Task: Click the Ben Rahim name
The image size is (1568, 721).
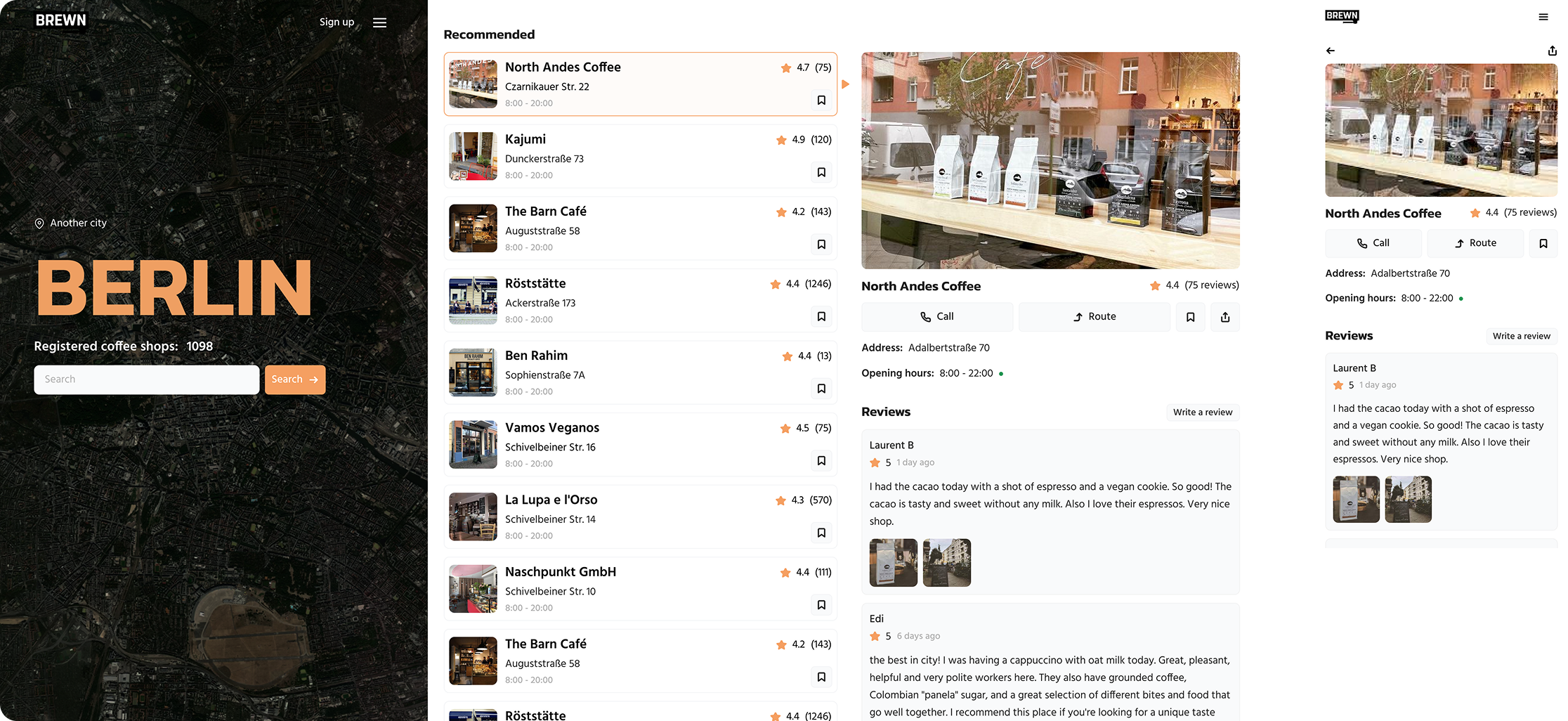Action: [x=537, y=356]
